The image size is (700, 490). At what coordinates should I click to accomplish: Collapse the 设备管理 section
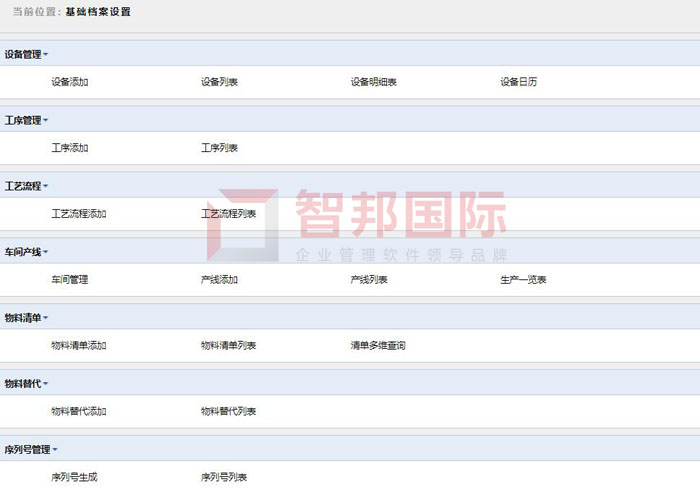tap(26, 54)
